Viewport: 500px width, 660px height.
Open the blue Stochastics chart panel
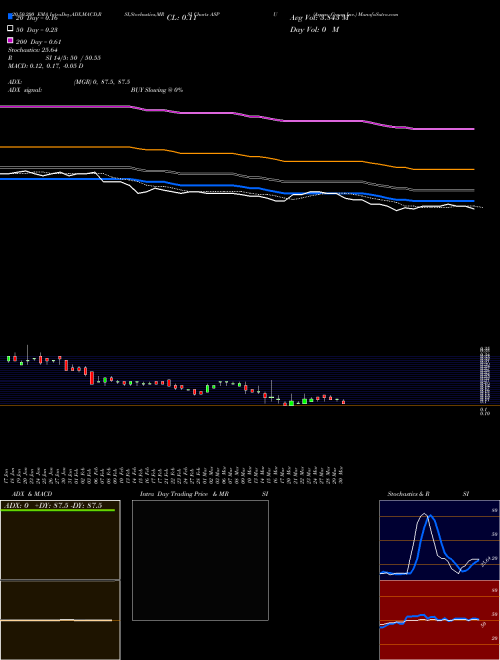(x=439, y=540)
